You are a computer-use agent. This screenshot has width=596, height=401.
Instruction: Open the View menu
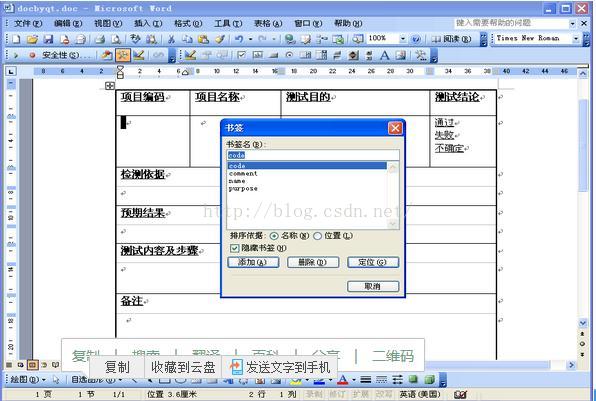click(x=108, y=24)
